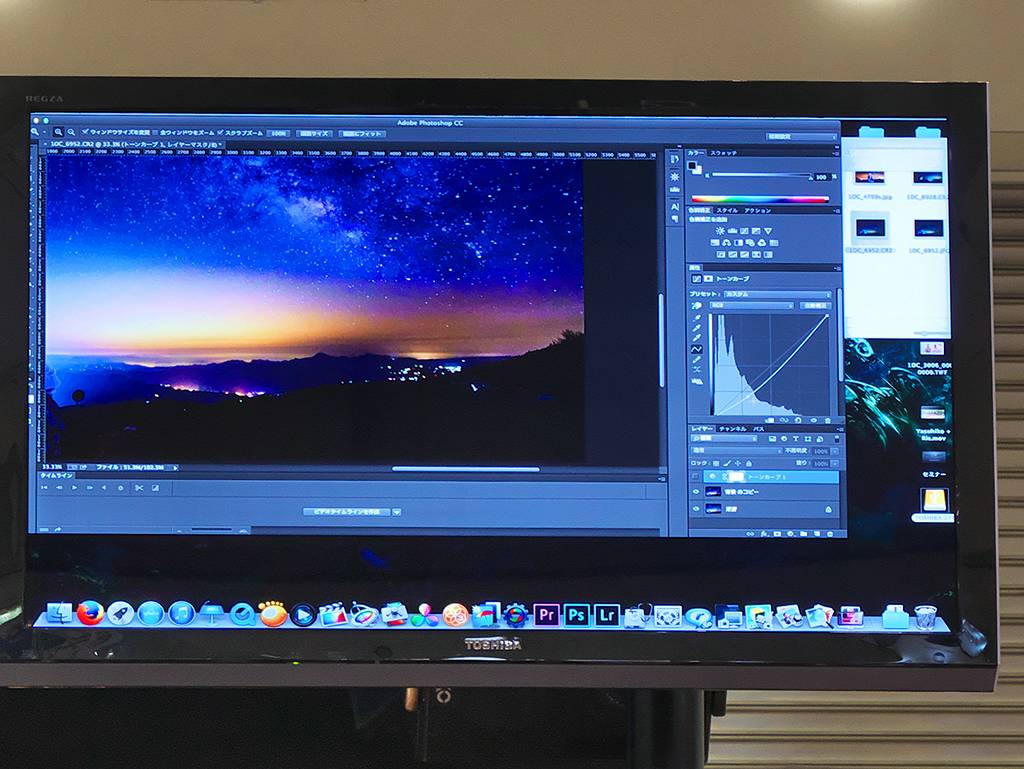Screen dimensions: 1024x769
Task: Click the fit screen button in options bar
Action: (362, 133)
